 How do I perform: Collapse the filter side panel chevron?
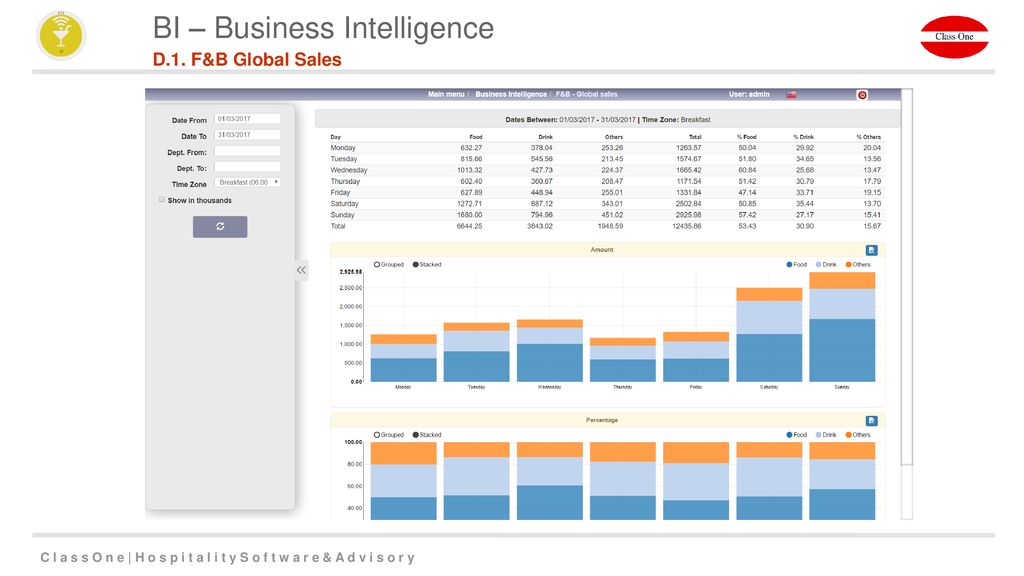(x=301, y=270)
